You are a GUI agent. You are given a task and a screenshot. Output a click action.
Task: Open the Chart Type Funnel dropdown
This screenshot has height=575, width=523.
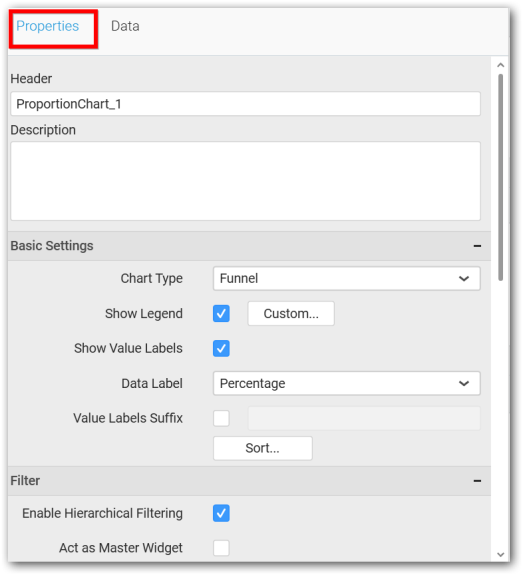tap(347, 279)
